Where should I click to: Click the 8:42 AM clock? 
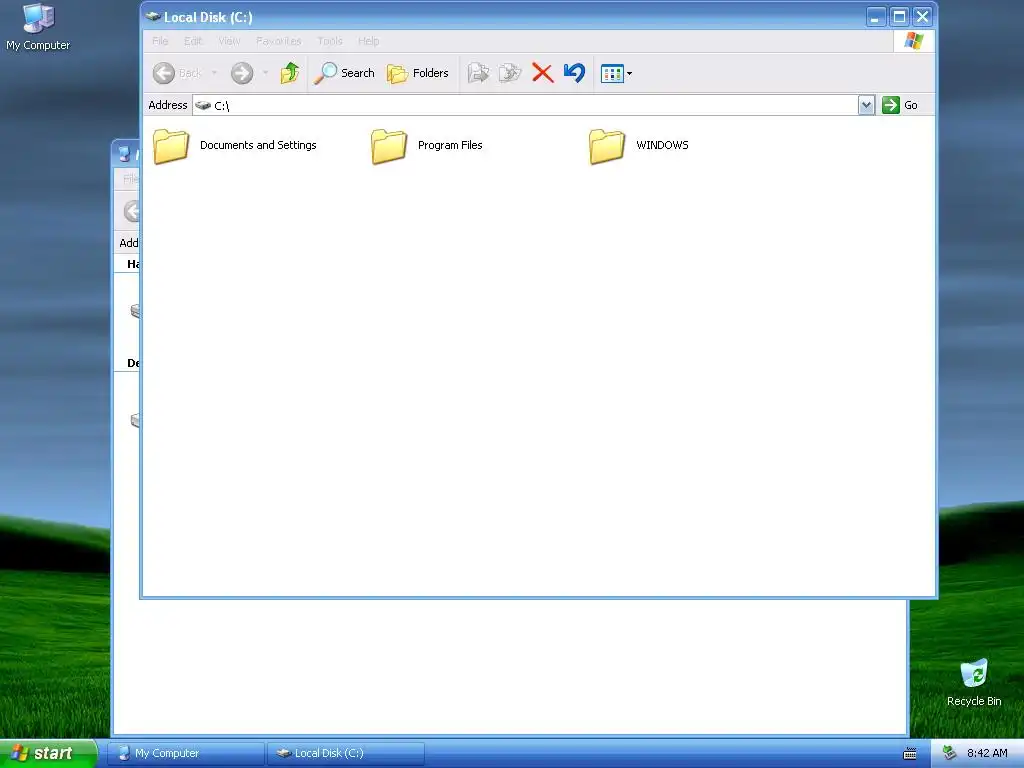click(987, 753)
